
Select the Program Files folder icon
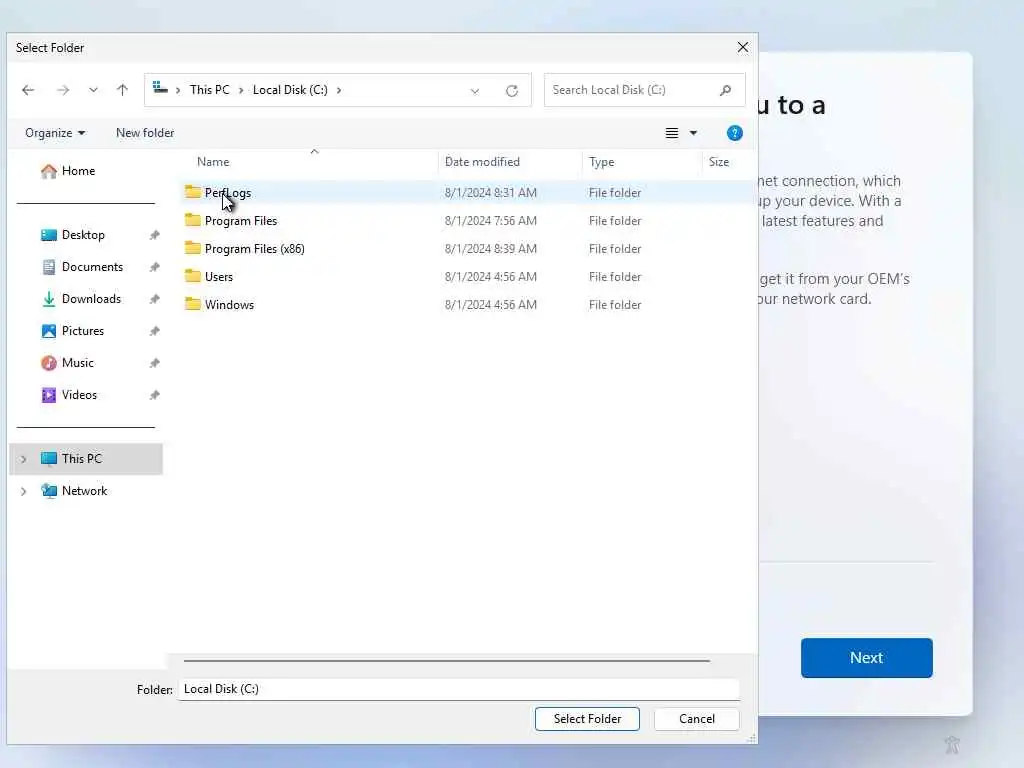click(x=193, y=219)
